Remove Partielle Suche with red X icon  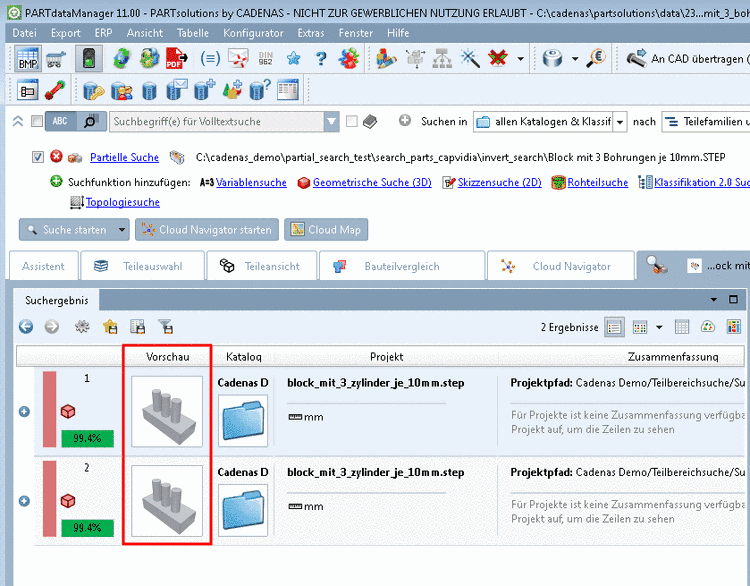(x=56, y=157)
